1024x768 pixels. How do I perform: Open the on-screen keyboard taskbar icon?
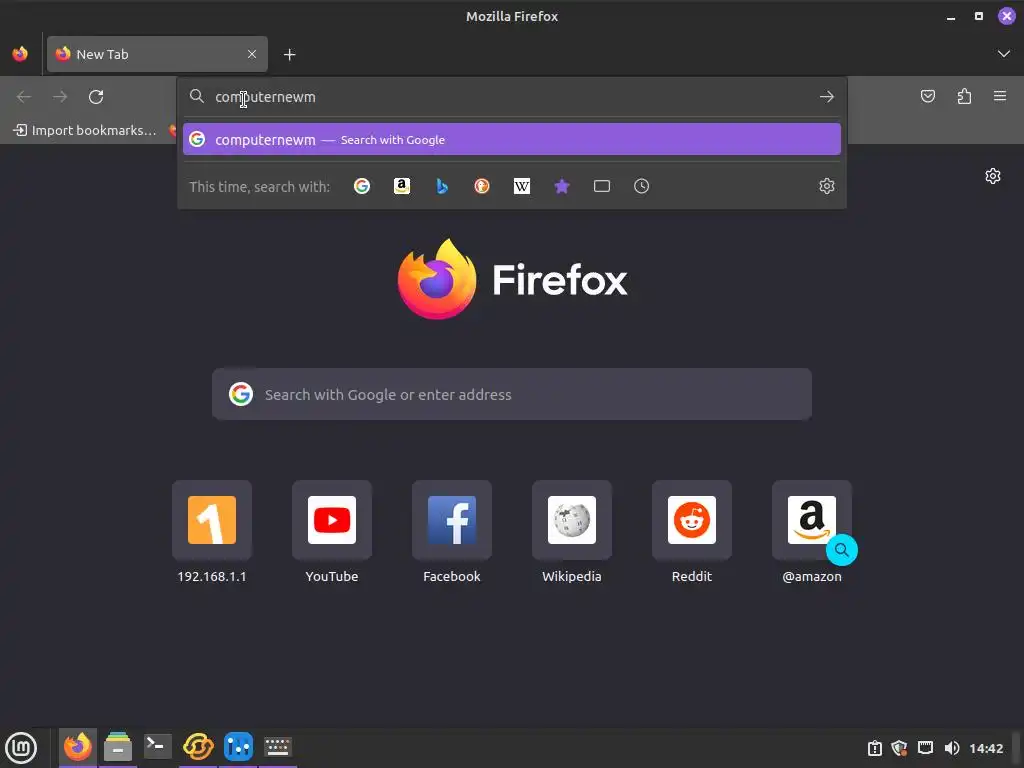[x=278, y=746]
